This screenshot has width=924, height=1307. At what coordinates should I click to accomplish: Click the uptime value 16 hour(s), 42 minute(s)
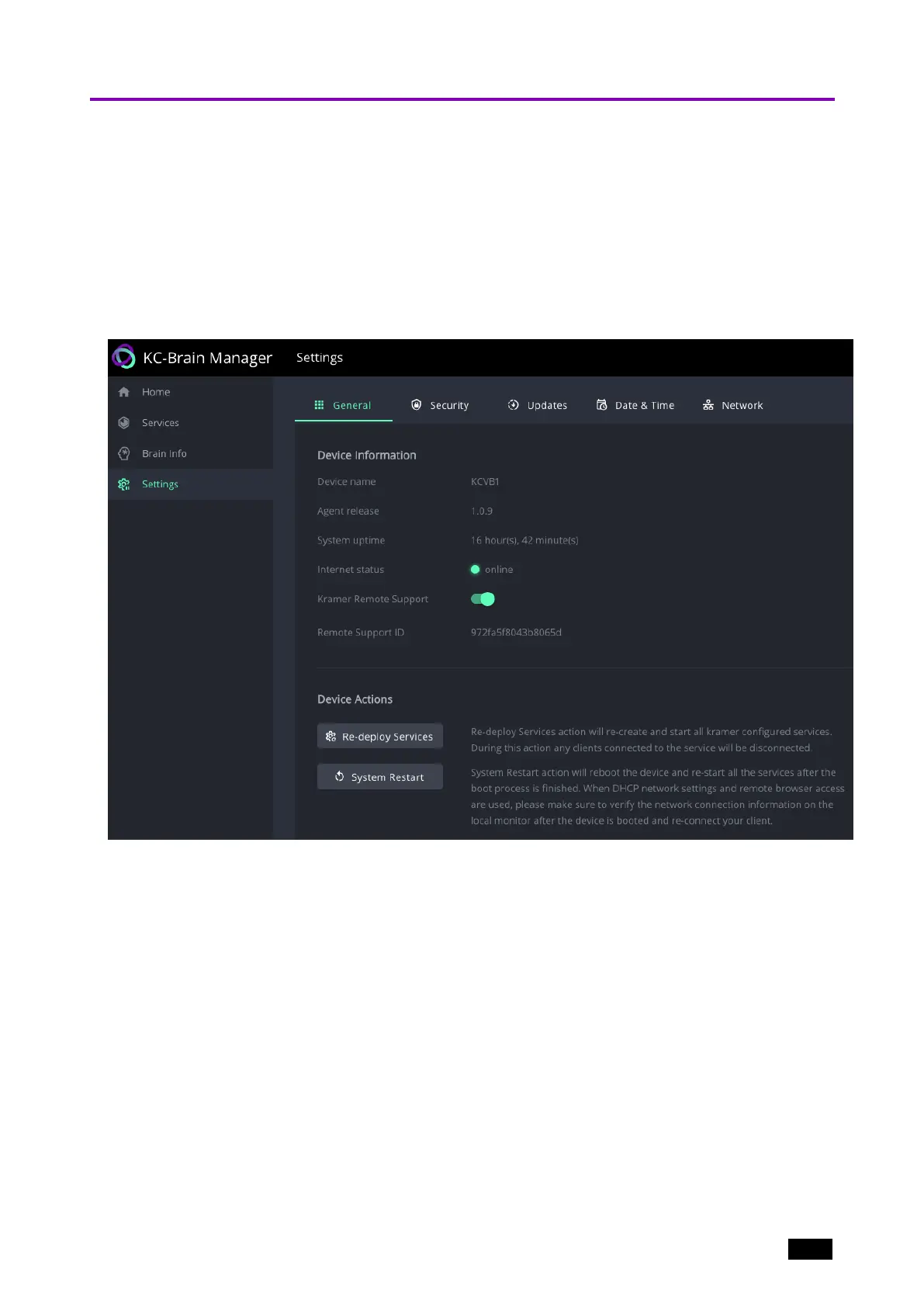point(524,540)
